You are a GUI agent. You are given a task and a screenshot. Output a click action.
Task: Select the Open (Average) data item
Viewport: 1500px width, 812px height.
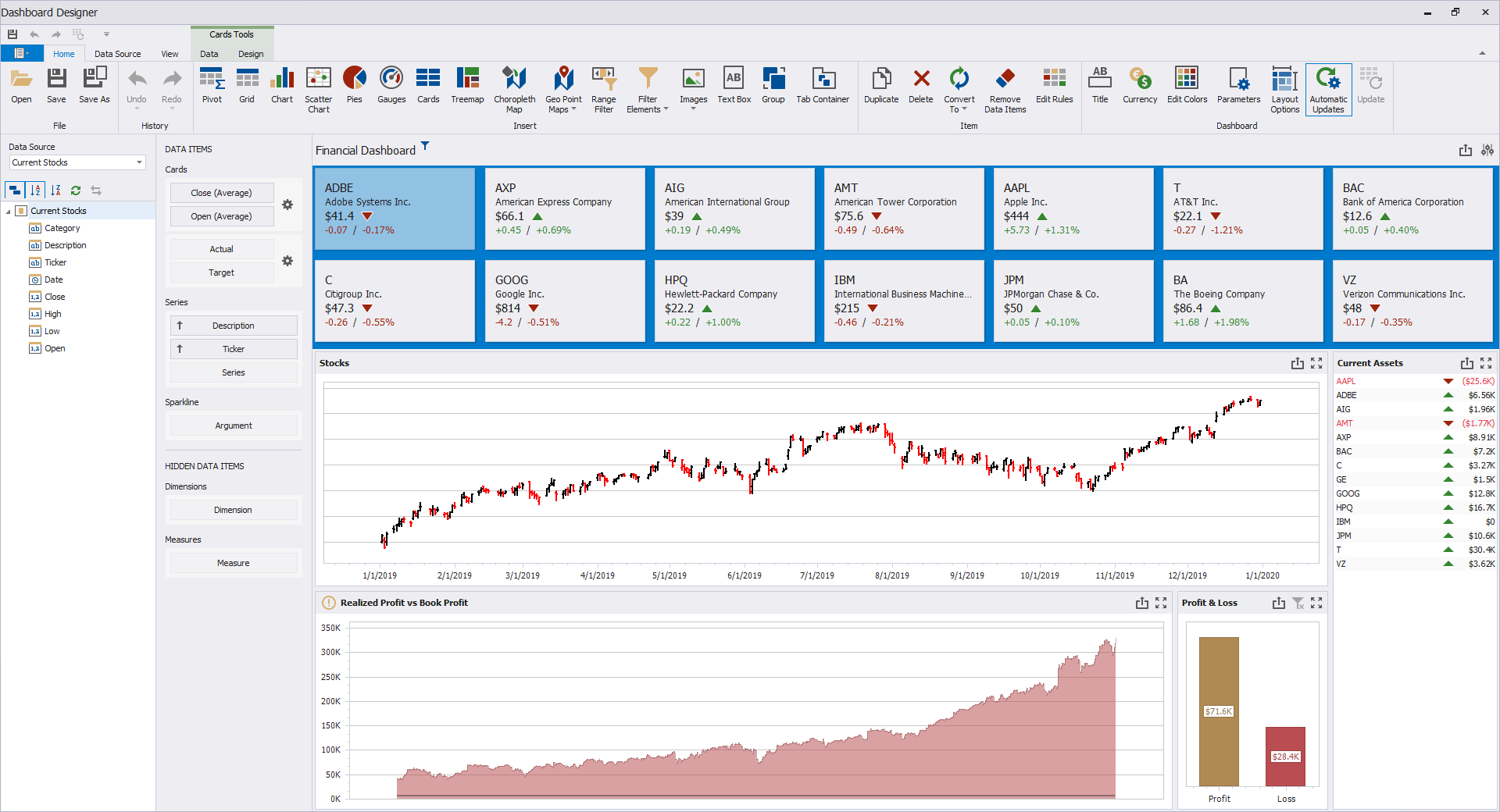coord(221,216)
